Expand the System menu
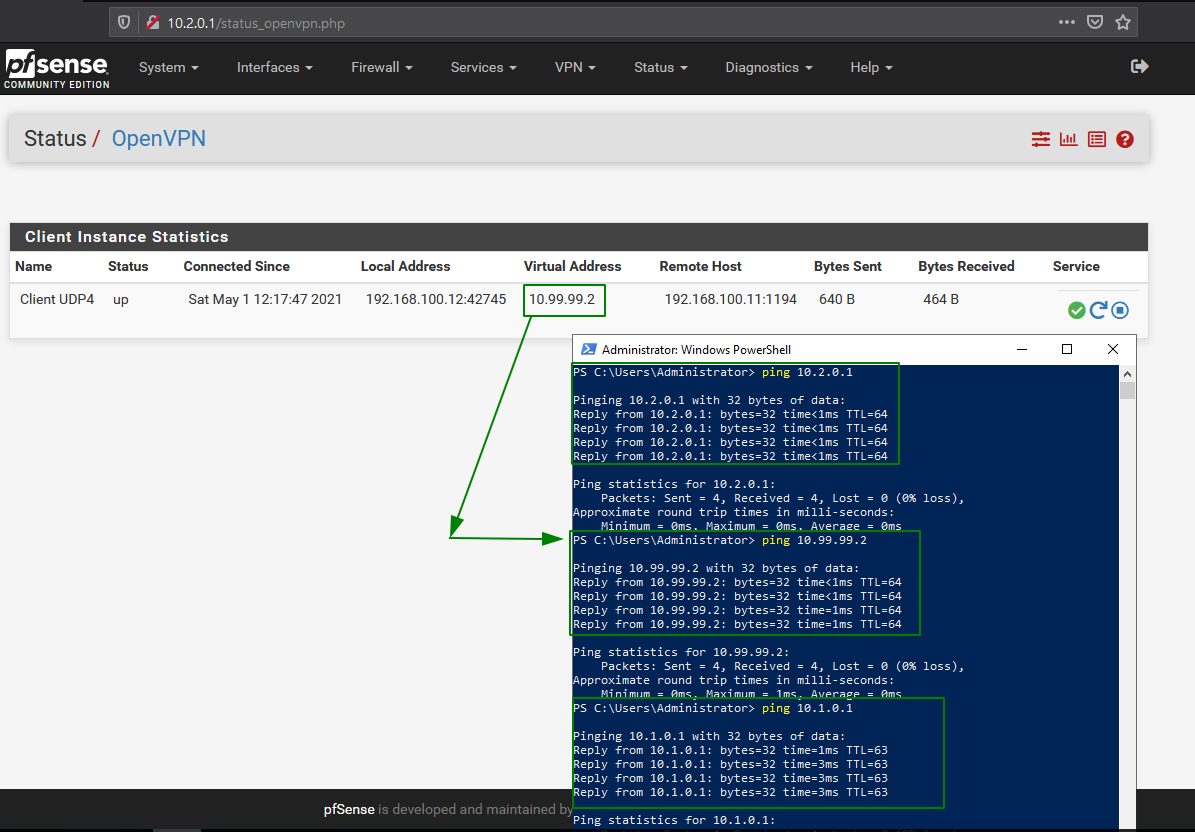1195x832 pixels. pos(168,68)
